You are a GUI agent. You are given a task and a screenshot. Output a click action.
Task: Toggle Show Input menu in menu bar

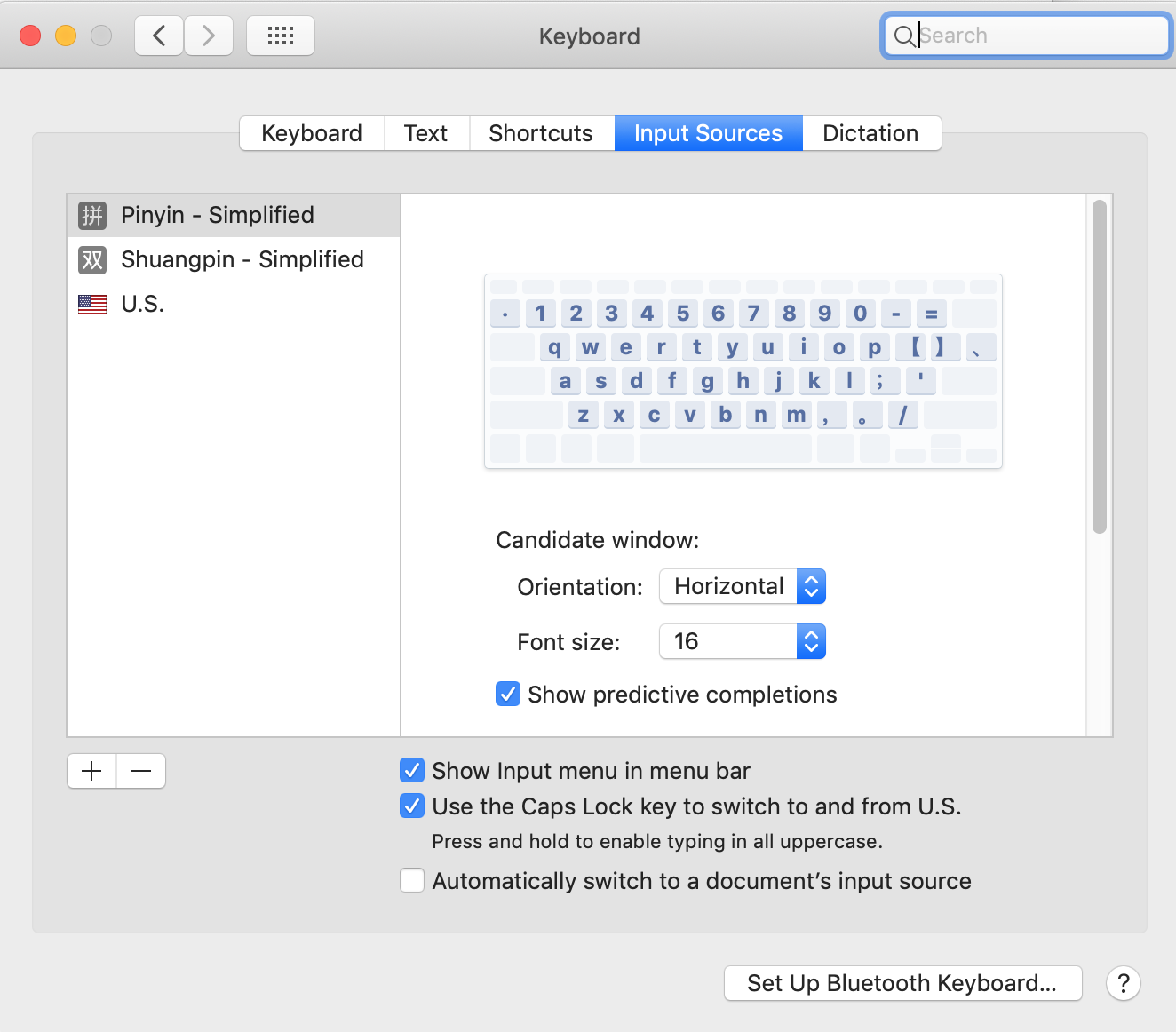point(412,770)
